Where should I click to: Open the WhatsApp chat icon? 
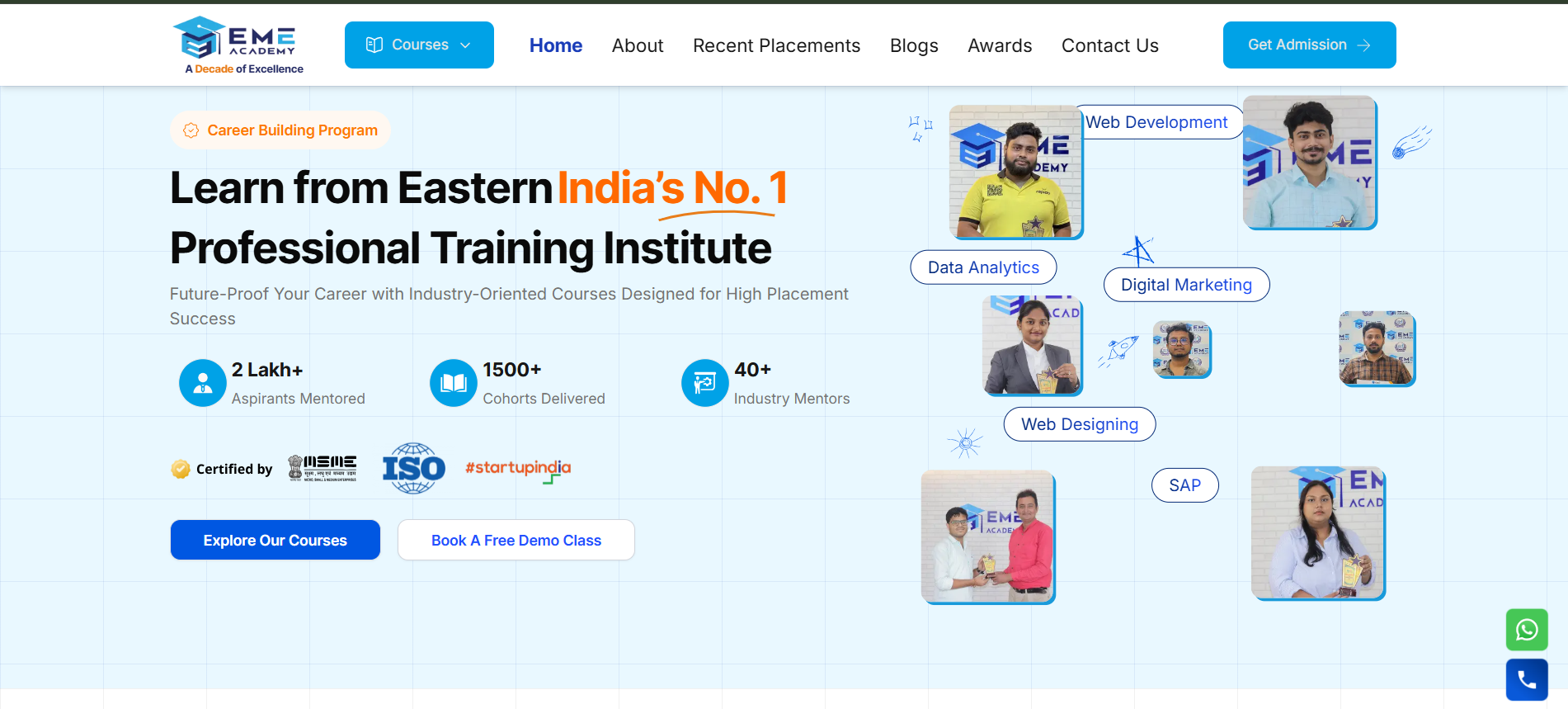tap(1527, 630)
